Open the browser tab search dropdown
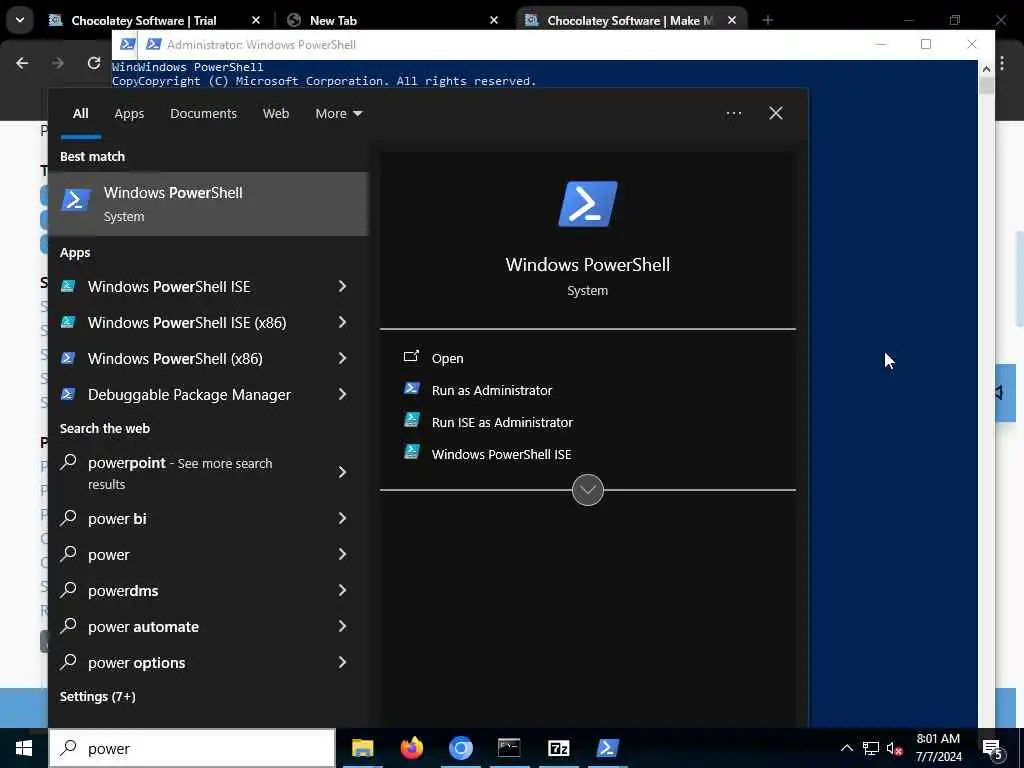 tap(20, 20)
